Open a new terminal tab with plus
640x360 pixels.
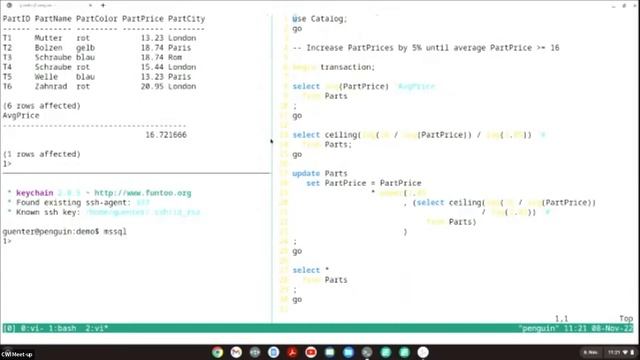(103, 5)
